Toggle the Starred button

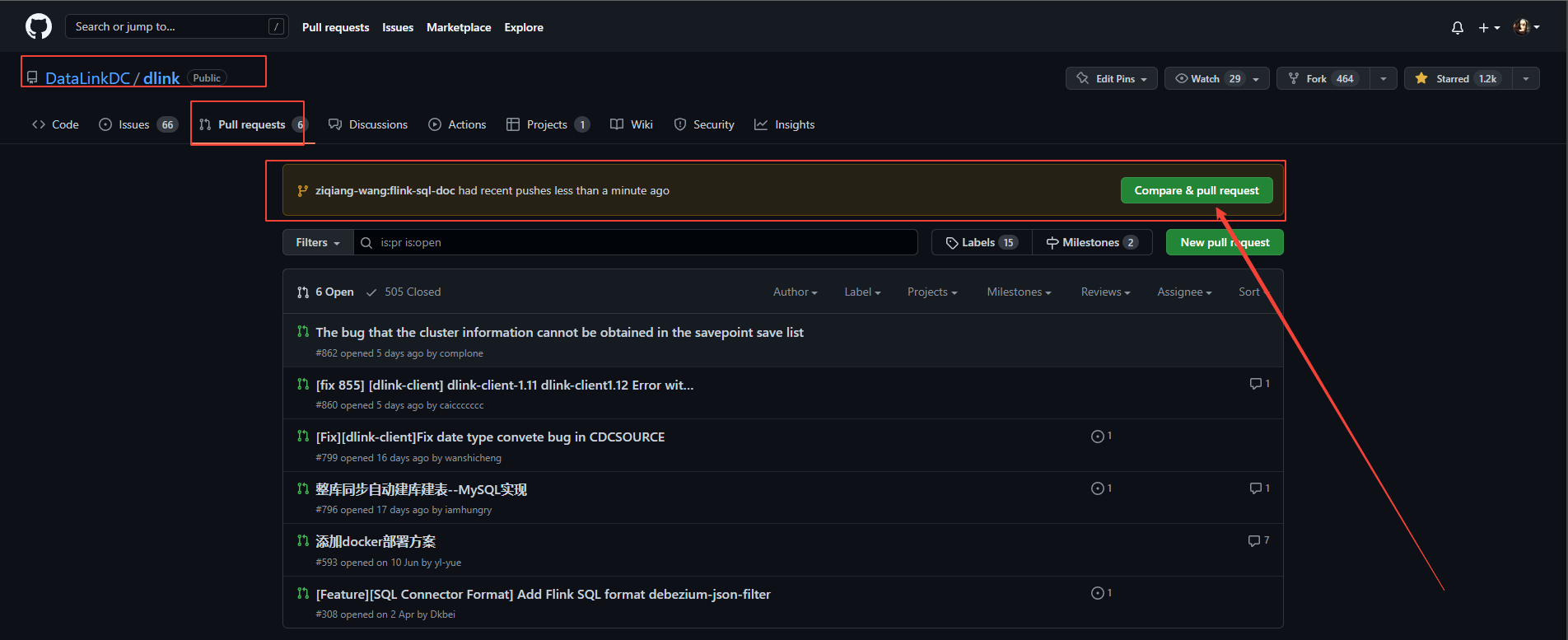[1458, 78]
